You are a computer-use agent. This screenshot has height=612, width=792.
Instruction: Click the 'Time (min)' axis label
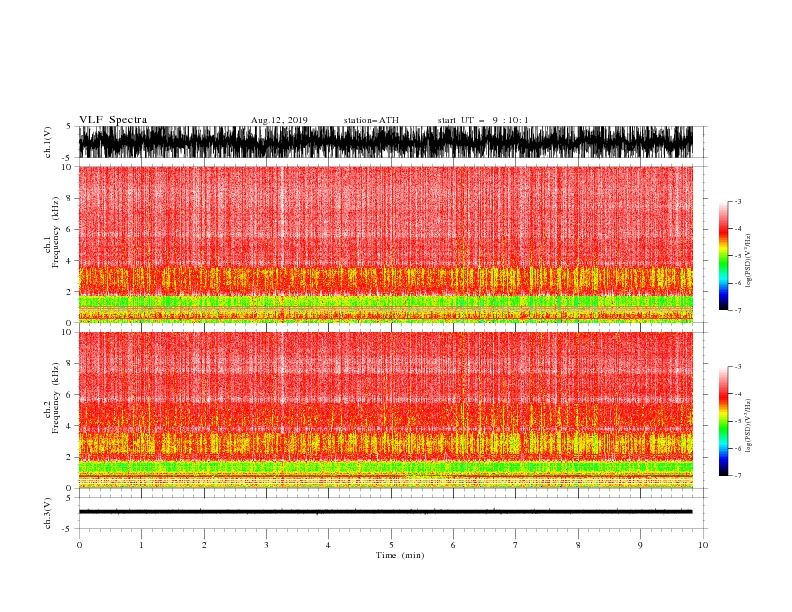(x=400, y=555)
